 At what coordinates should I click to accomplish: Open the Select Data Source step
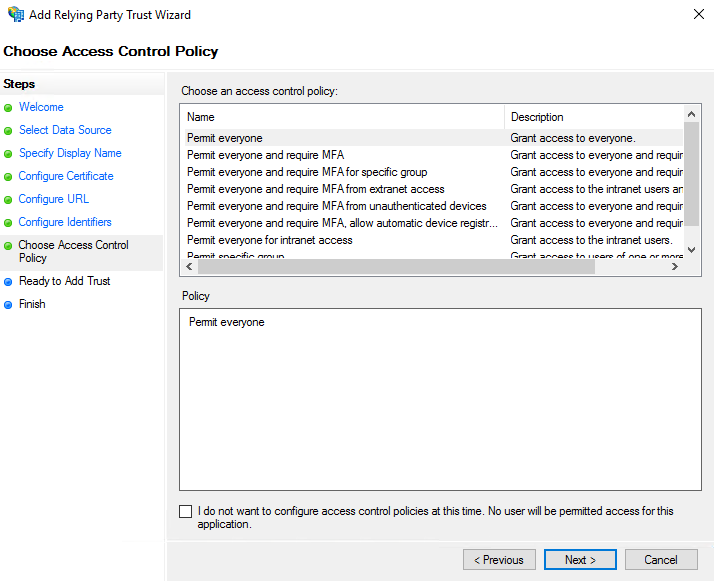click(65, 130)
